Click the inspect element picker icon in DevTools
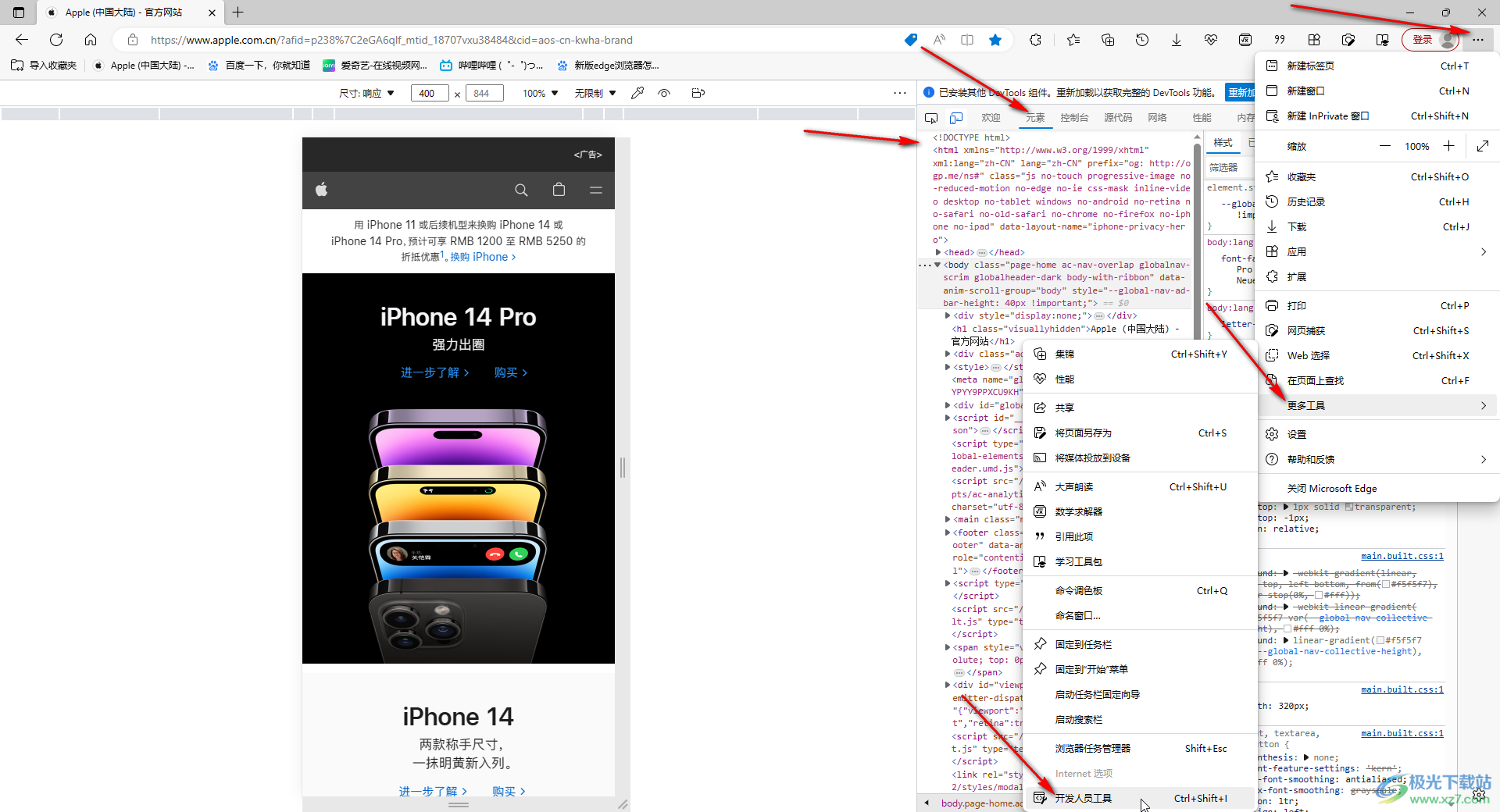The height and width of the screenshot is (812, 1500). coord(931,118)
